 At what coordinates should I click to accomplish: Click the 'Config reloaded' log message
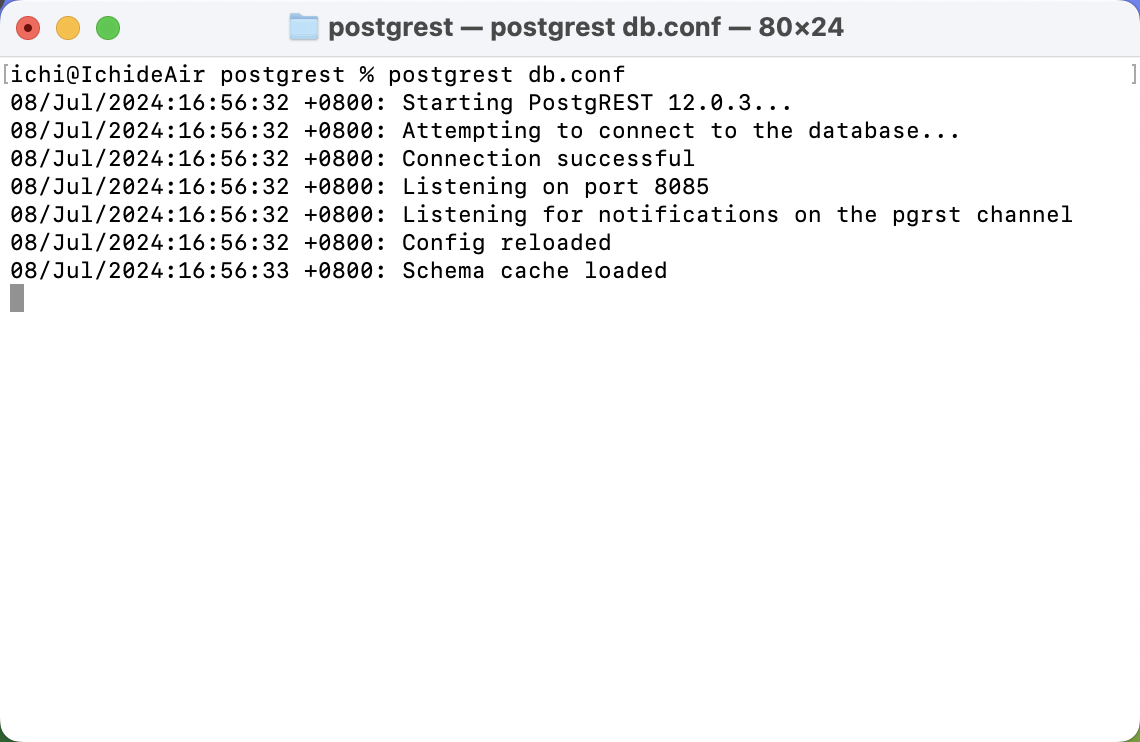click(x=507, y=243)
